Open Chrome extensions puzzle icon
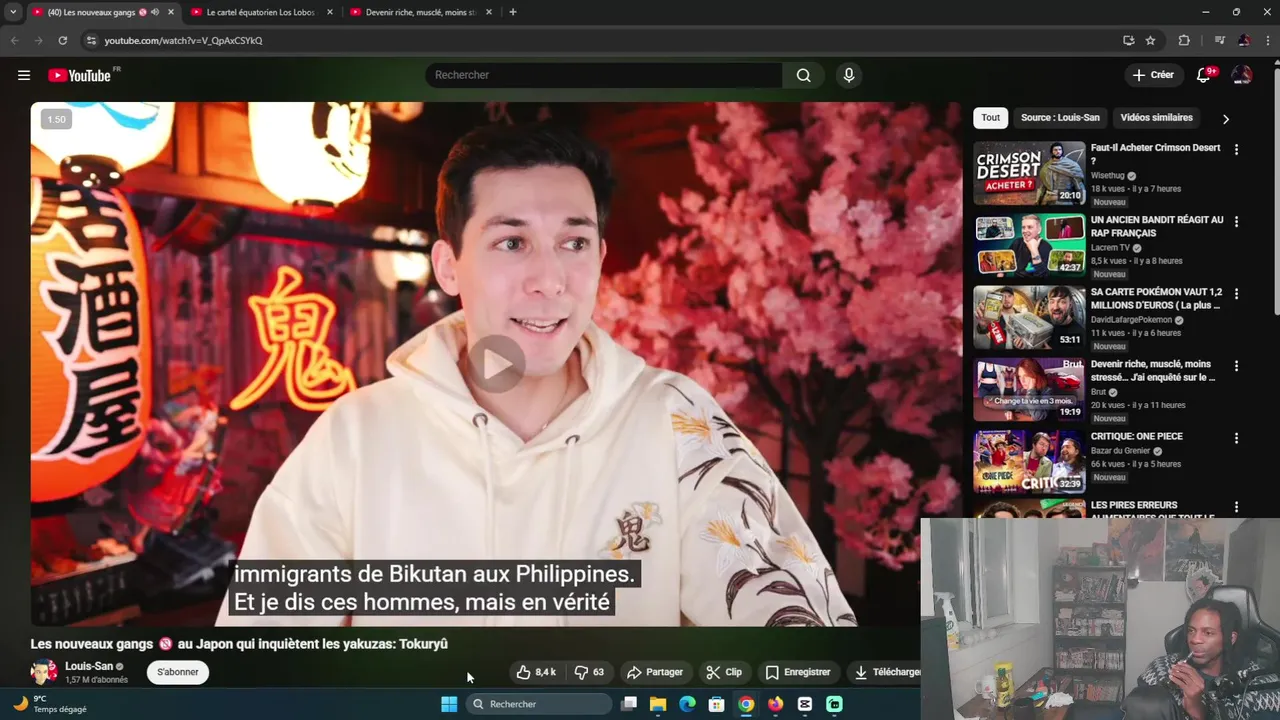The width and height of the screenshot is (1280, 720). click(x=1184, y=40)
